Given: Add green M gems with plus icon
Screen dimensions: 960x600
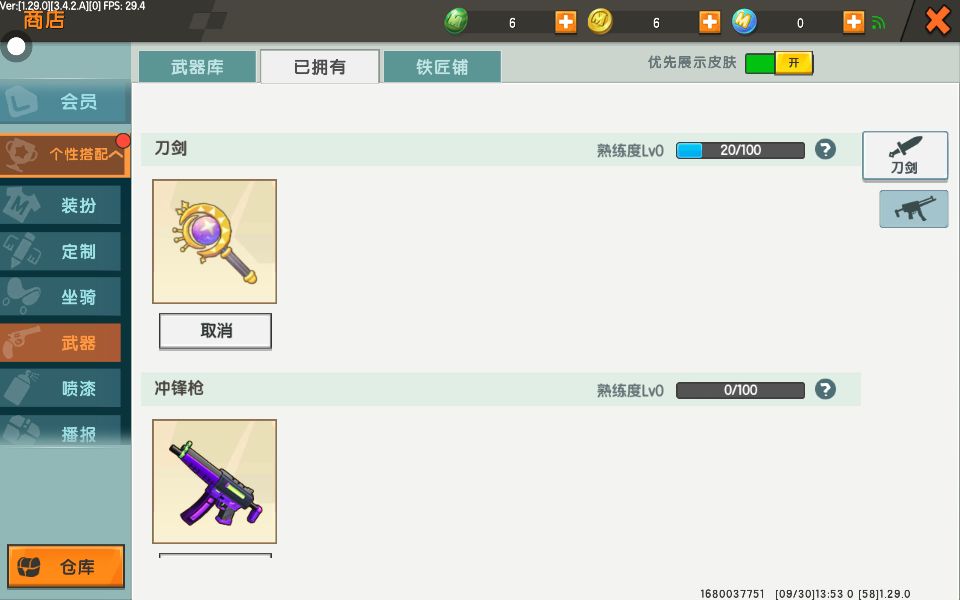Looking at the screenshot, I should (x=565, y=22).
